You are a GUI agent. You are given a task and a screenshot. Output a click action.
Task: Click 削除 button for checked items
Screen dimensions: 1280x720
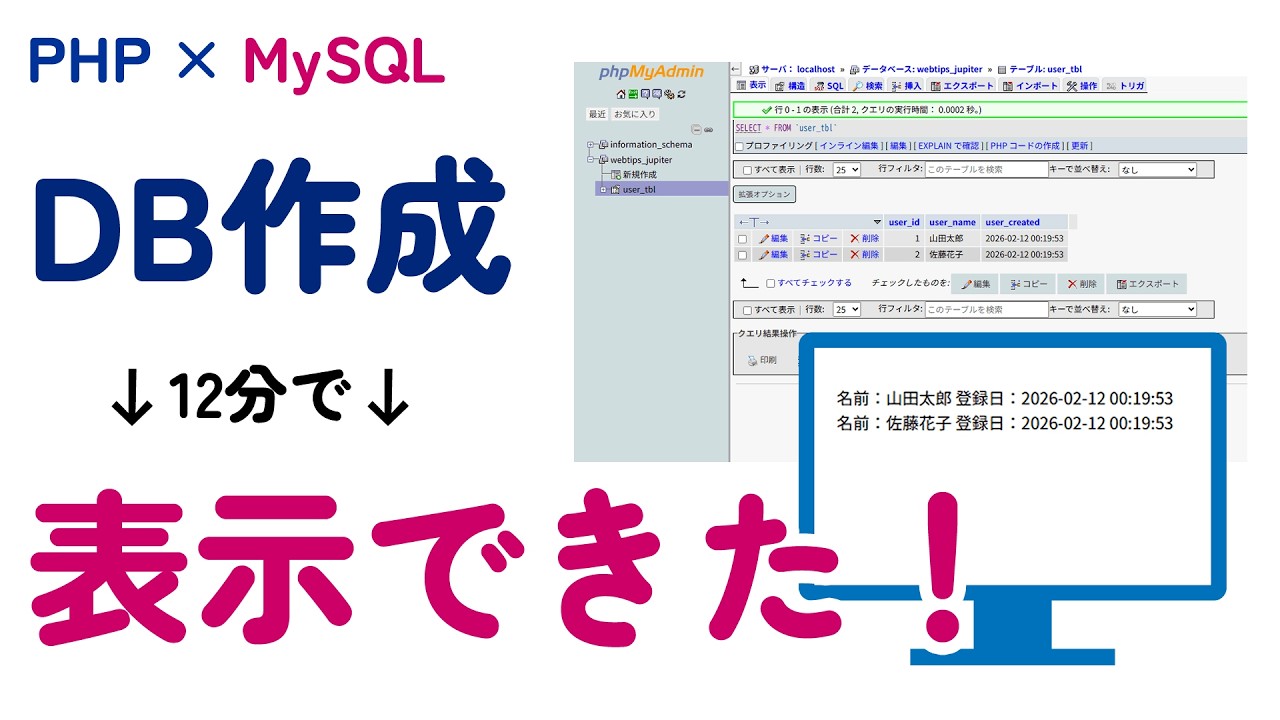(1081, 284)
